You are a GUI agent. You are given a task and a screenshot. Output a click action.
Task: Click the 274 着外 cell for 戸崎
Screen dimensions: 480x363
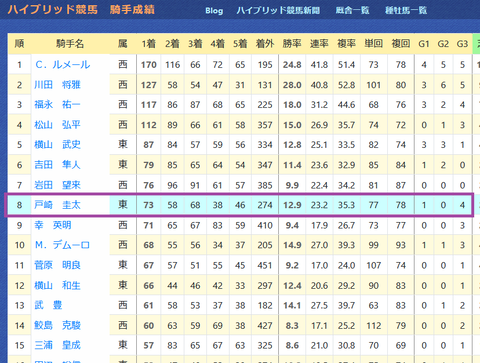(x=265, y=205)
